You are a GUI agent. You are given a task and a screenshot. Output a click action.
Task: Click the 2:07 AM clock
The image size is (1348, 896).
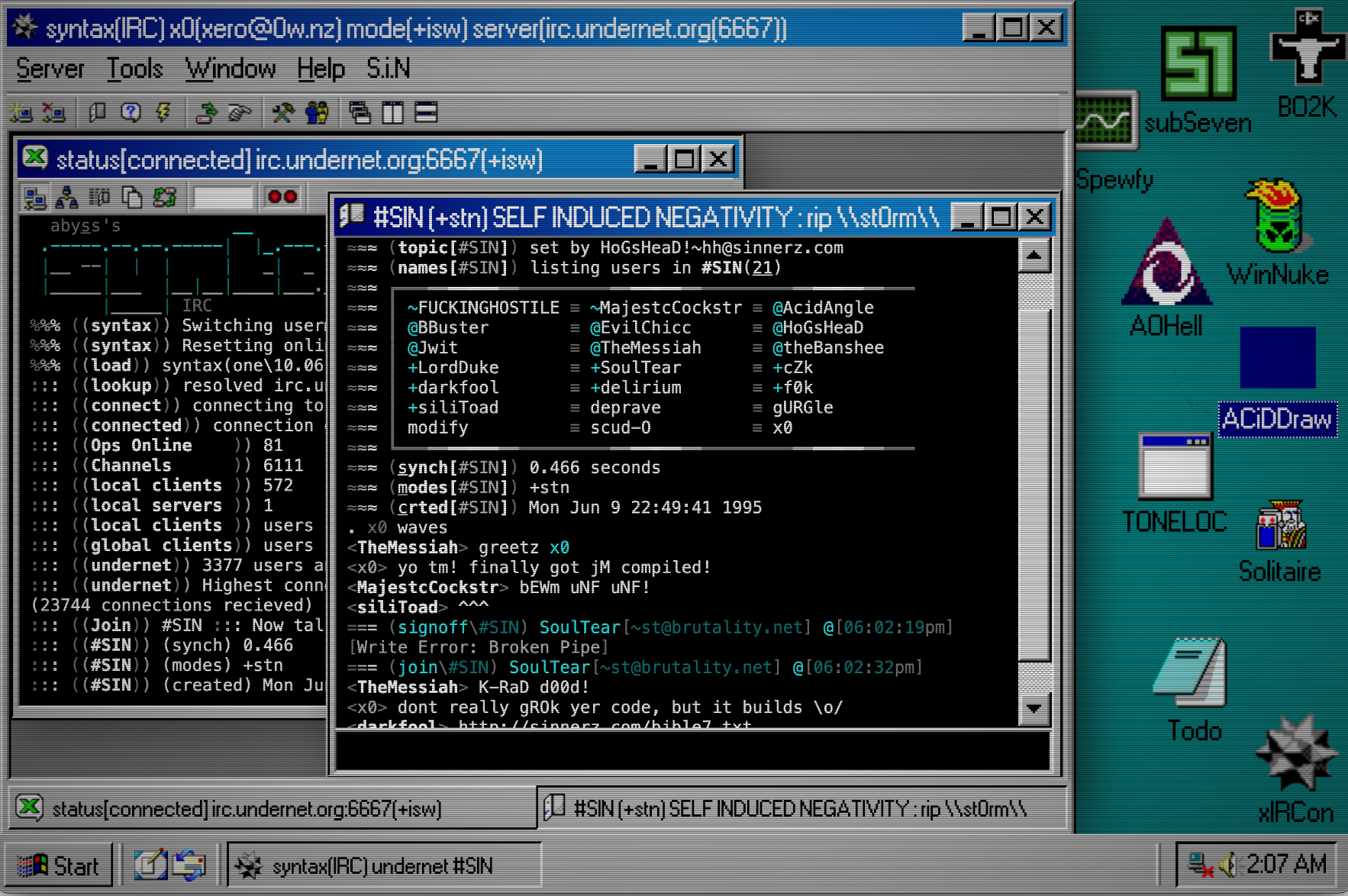(1286, 865)
